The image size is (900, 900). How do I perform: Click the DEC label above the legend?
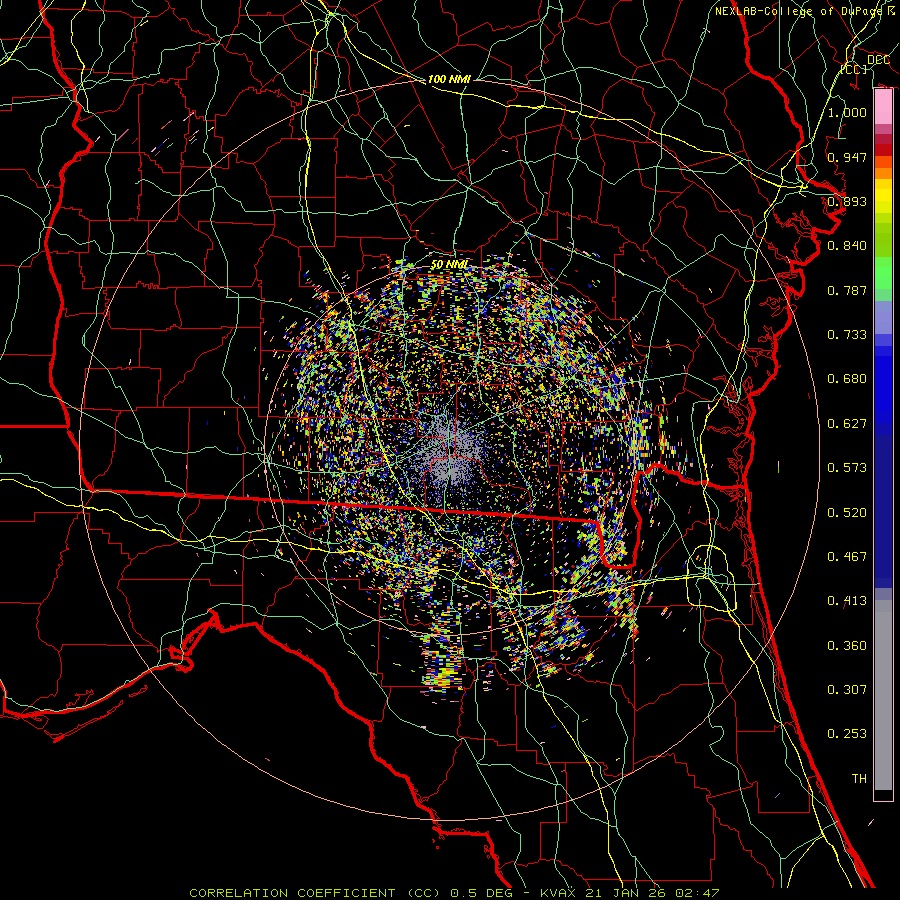[878, 60]
